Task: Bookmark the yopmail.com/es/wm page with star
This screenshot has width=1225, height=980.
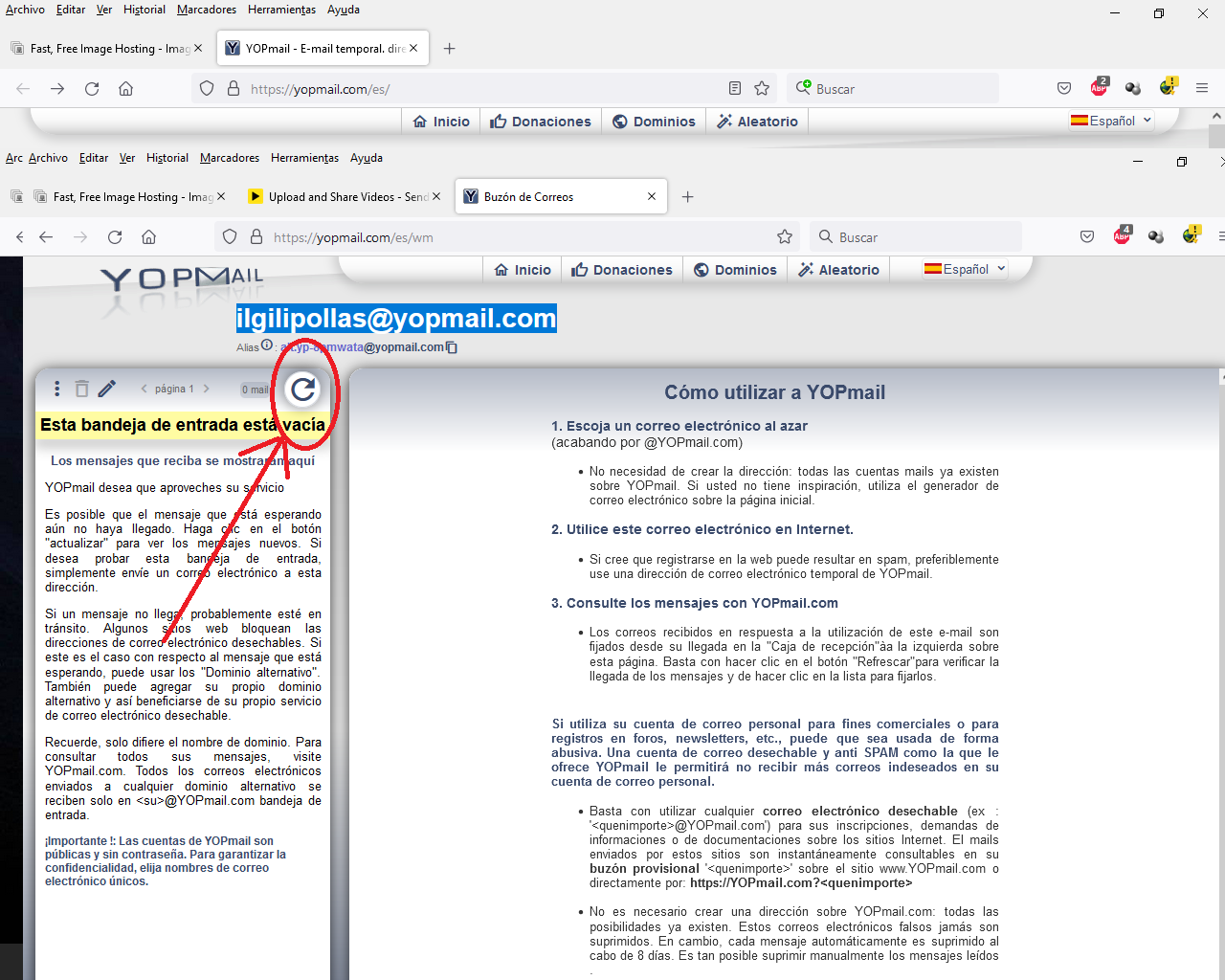Action: (785, 236)
